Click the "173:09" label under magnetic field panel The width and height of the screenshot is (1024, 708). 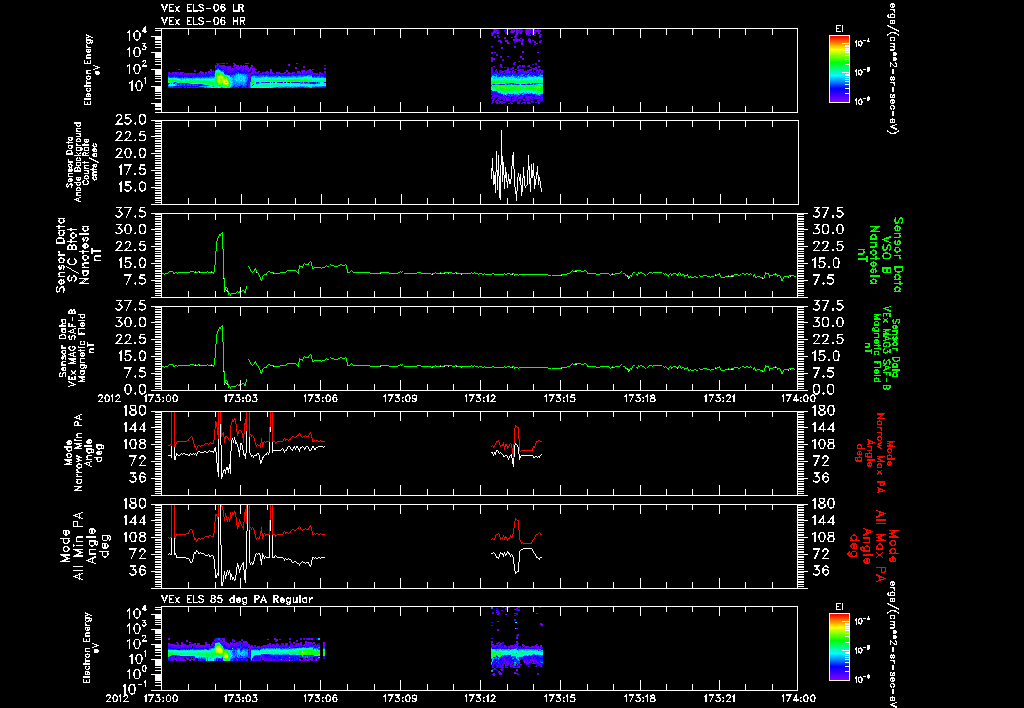click(x=400, y=398)
